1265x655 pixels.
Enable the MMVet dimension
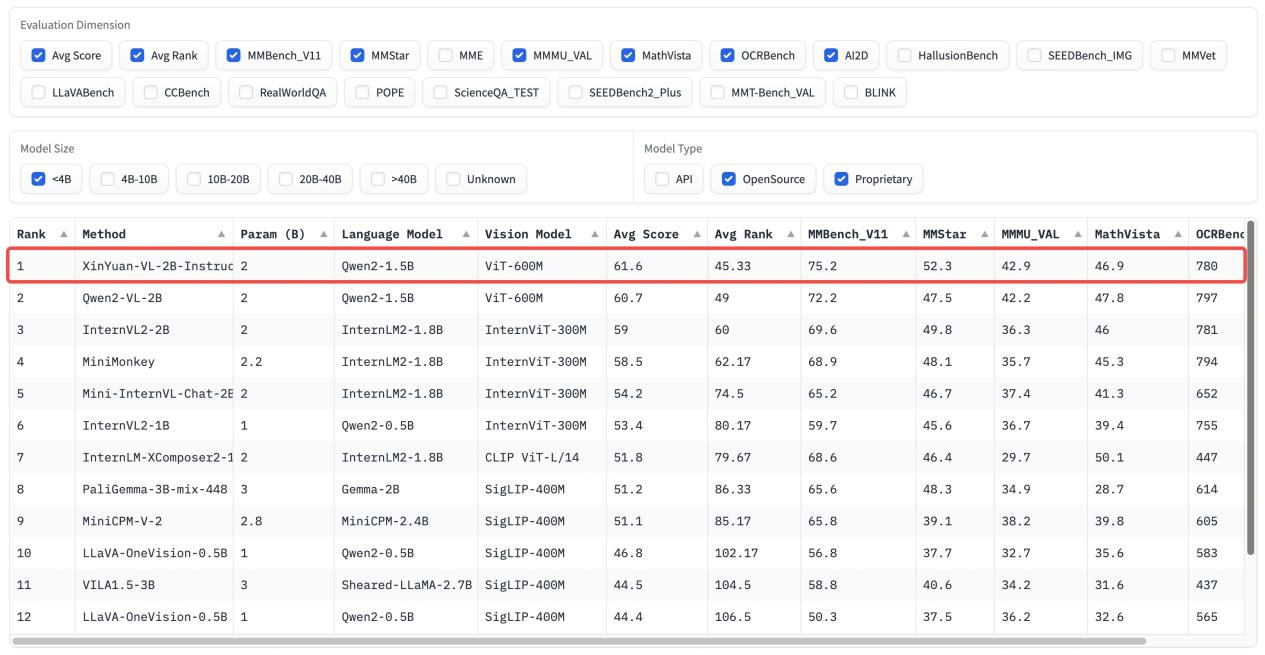(x=1168, y=55)
